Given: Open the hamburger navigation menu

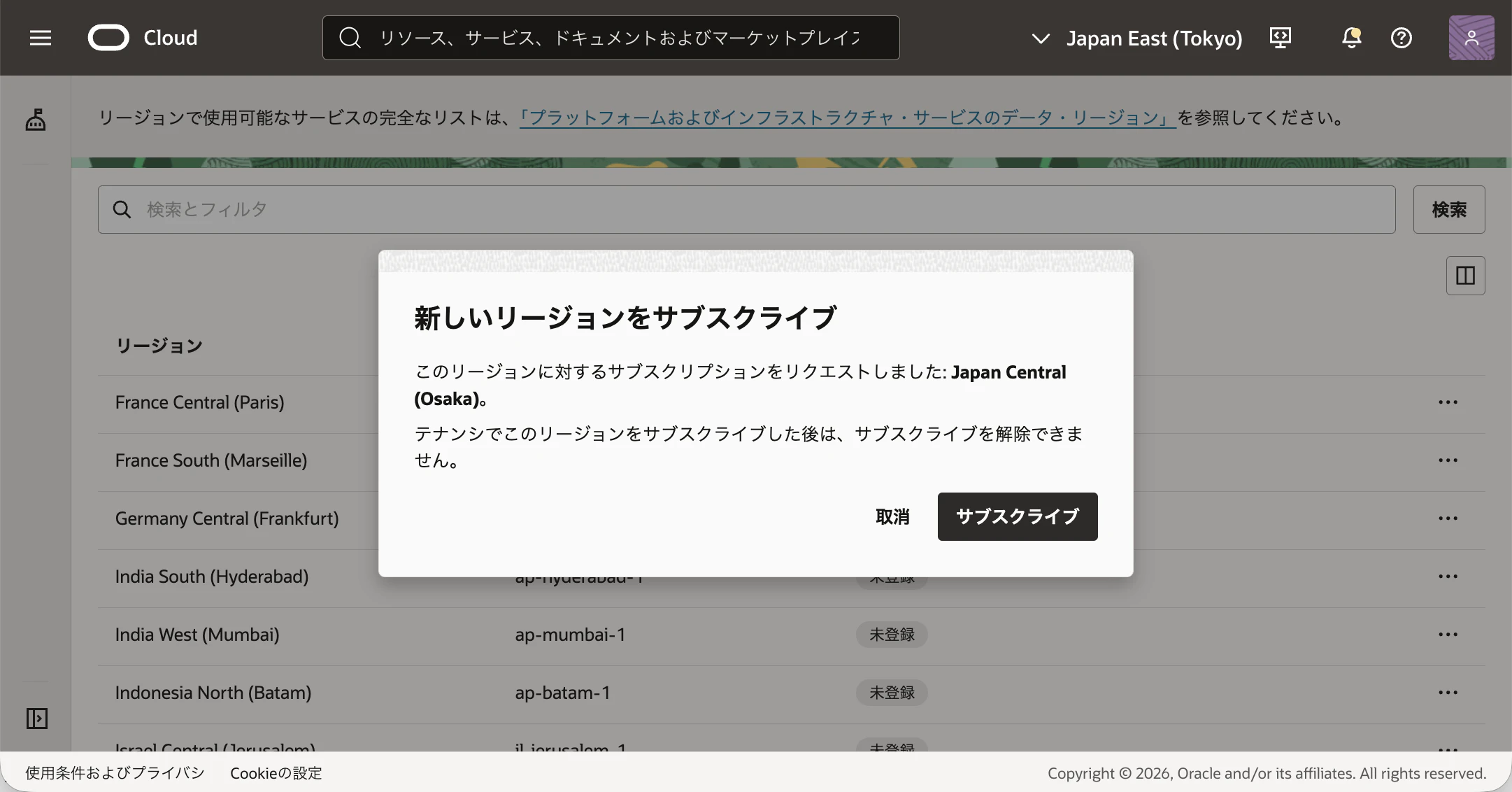Looking at the screenshot, I should [x=41, y=38].
